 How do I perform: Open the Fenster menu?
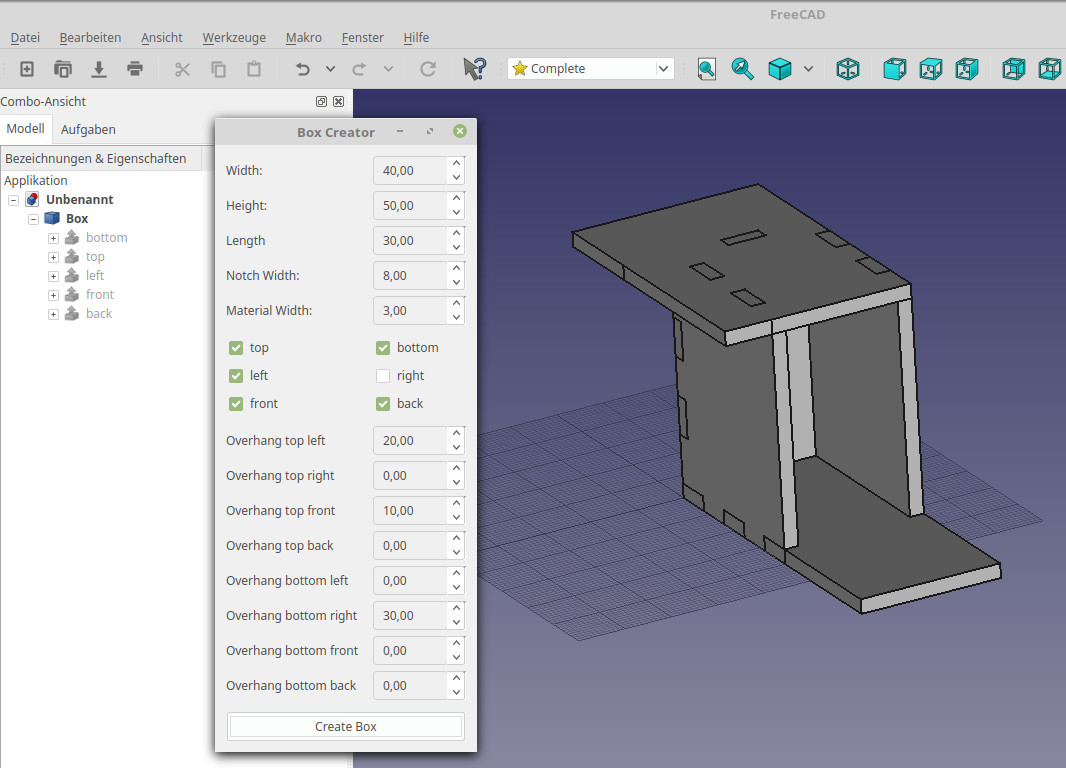coord(362,37)
